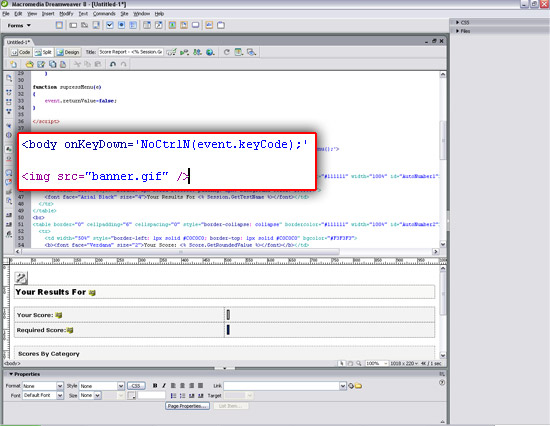Open the Format dropdown
Viewport: 550px width, 426px height.
[x=60, y=386]
